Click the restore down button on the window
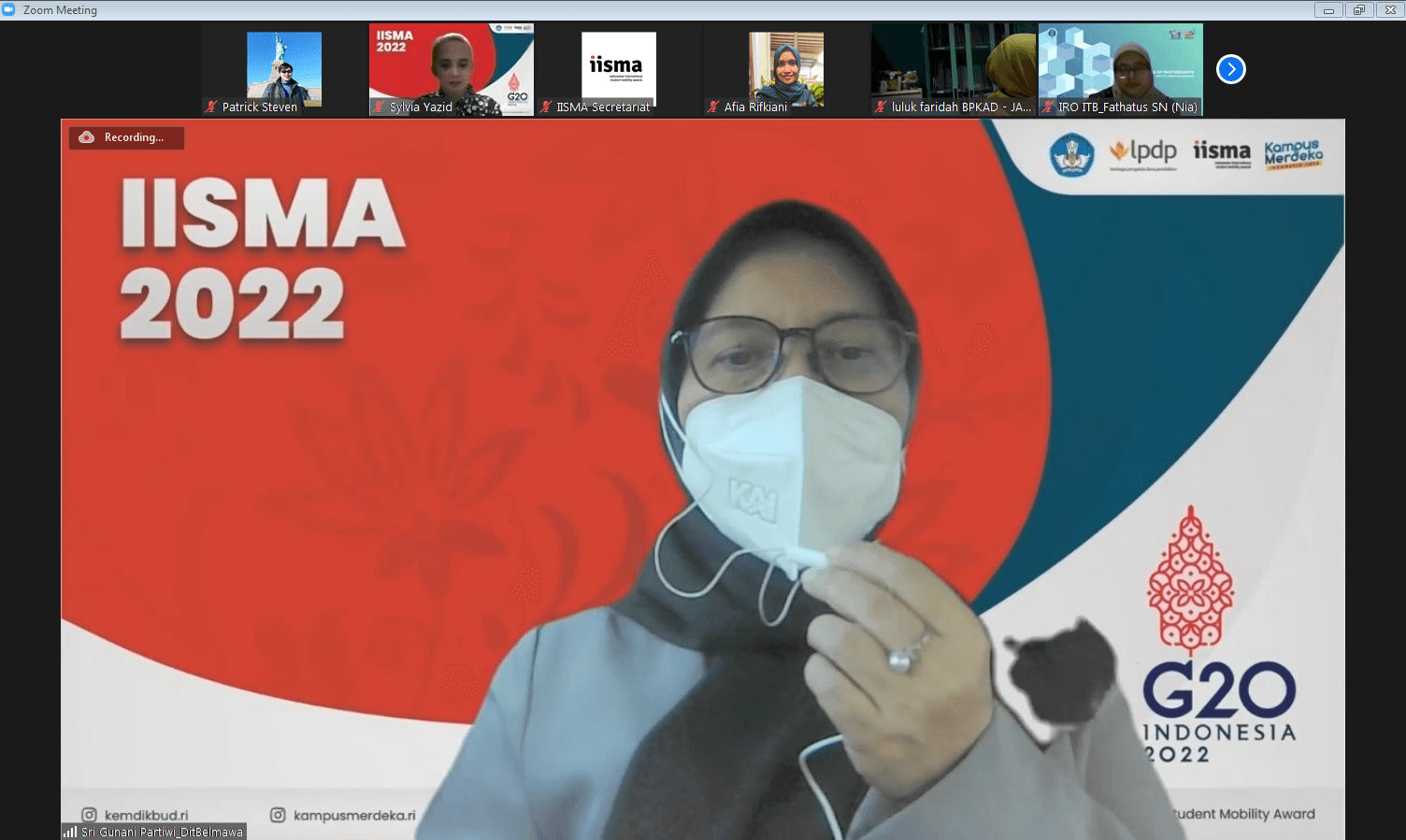This screenshot has height=840, width=1406. click(x=1358, y=9)
